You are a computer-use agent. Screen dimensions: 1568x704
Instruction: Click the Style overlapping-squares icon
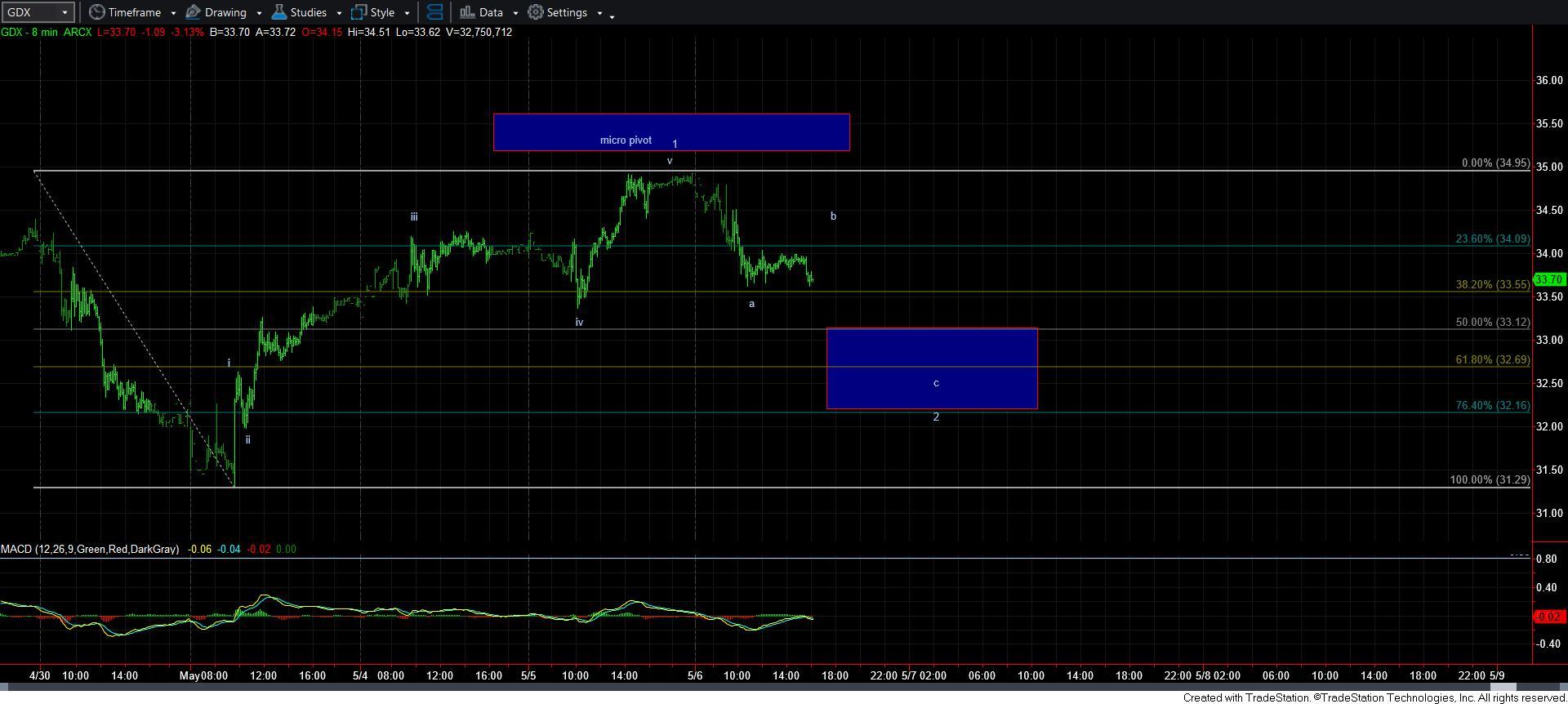tap(359, 12)
